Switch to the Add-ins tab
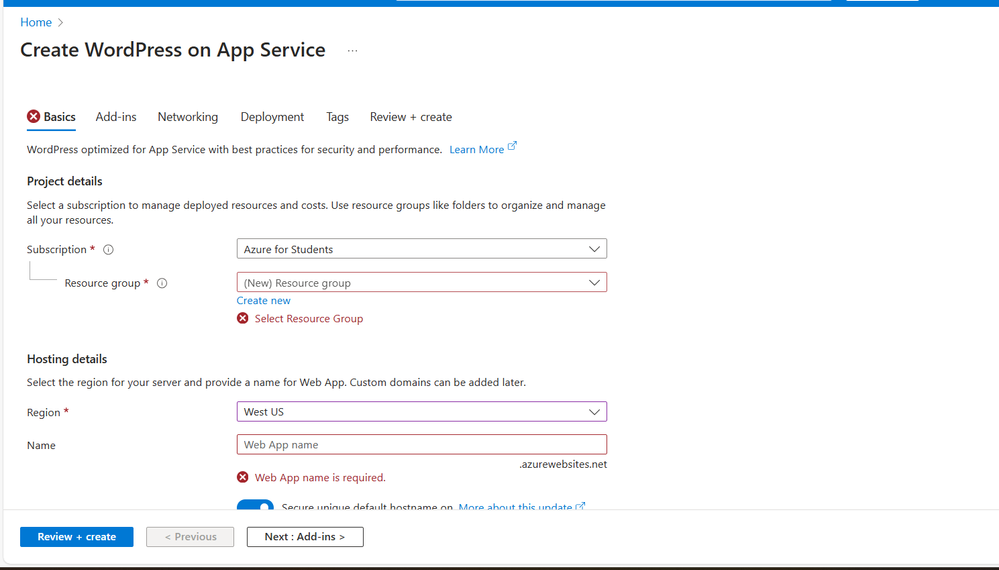The width and height of the screenshot is (999, 570). [x=116, y=117]
